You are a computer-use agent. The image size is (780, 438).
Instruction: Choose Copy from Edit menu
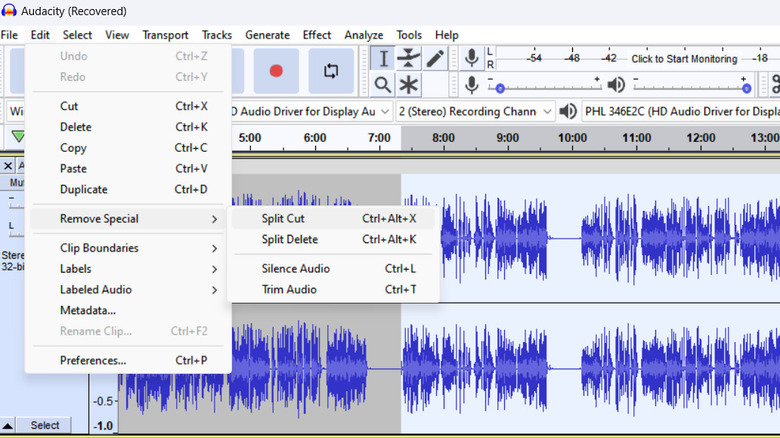pyautogui.click(x=128, y=148)
